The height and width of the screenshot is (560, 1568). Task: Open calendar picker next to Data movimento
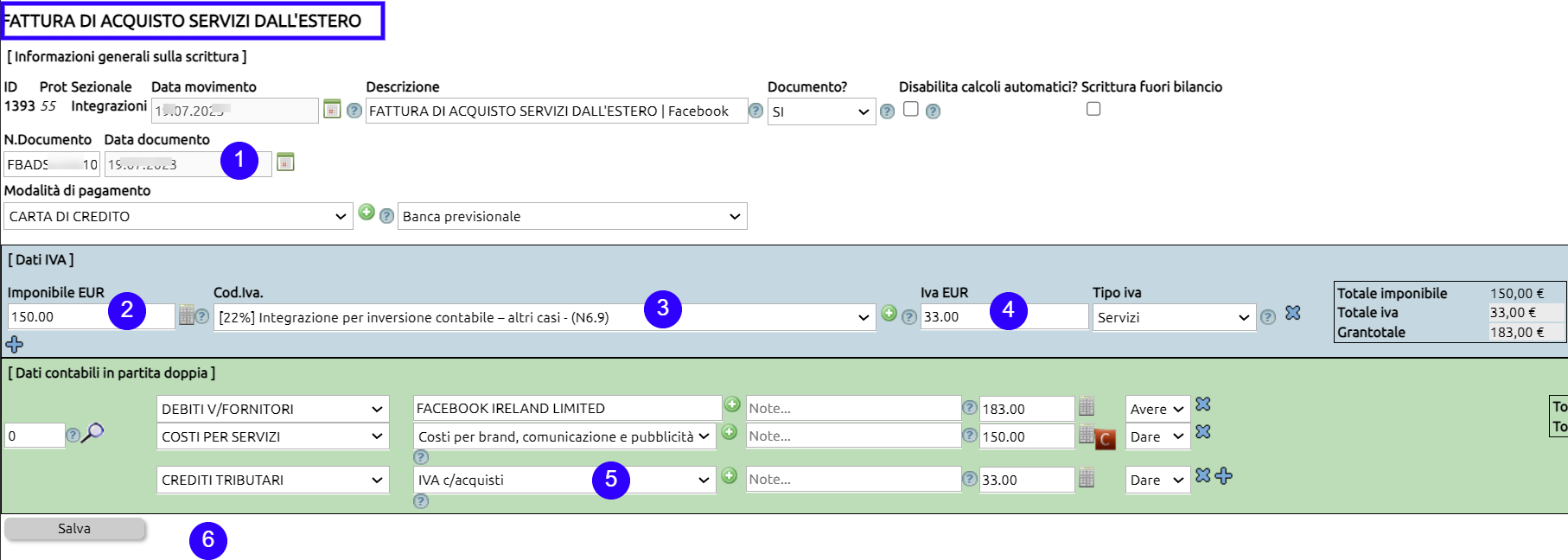click(332, 109)
